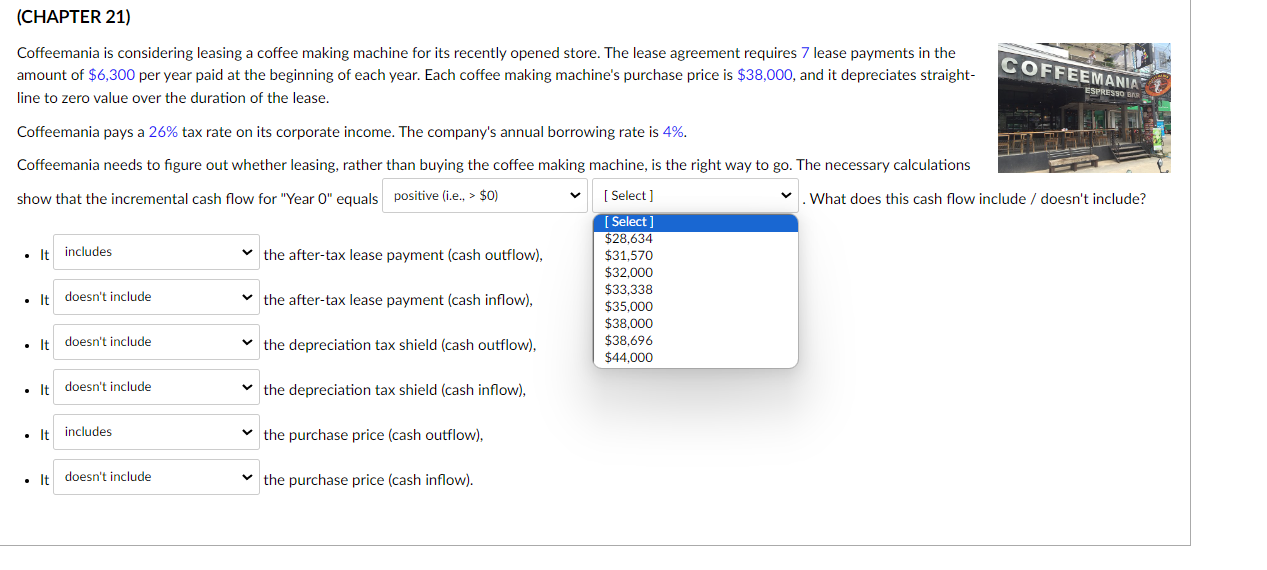Click the blue 7 lease payments number

click(x=805, y=53)
